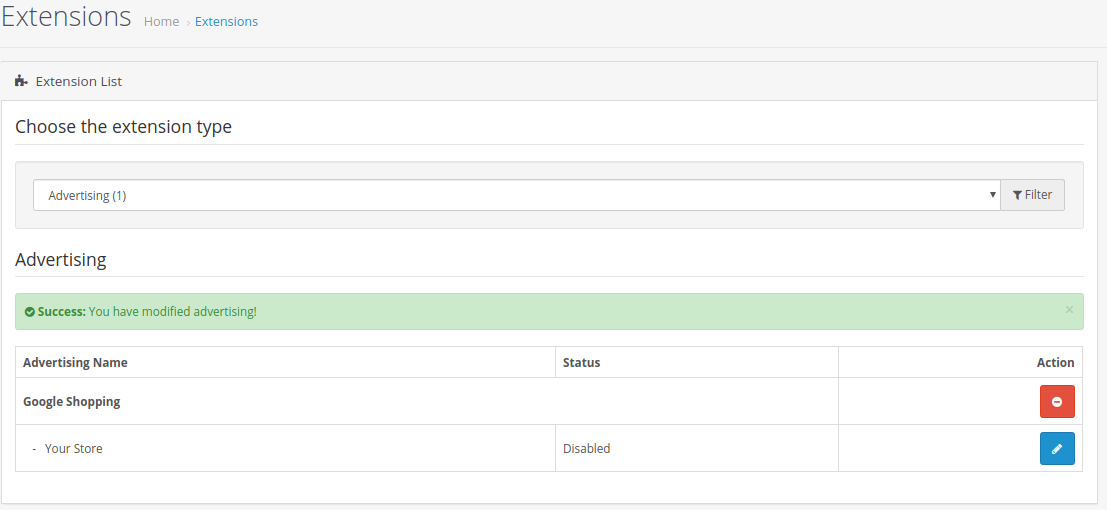The image size is (1107, 510).
Task: Open the Advertising (1) extension type dropdown
Action: 517,195
